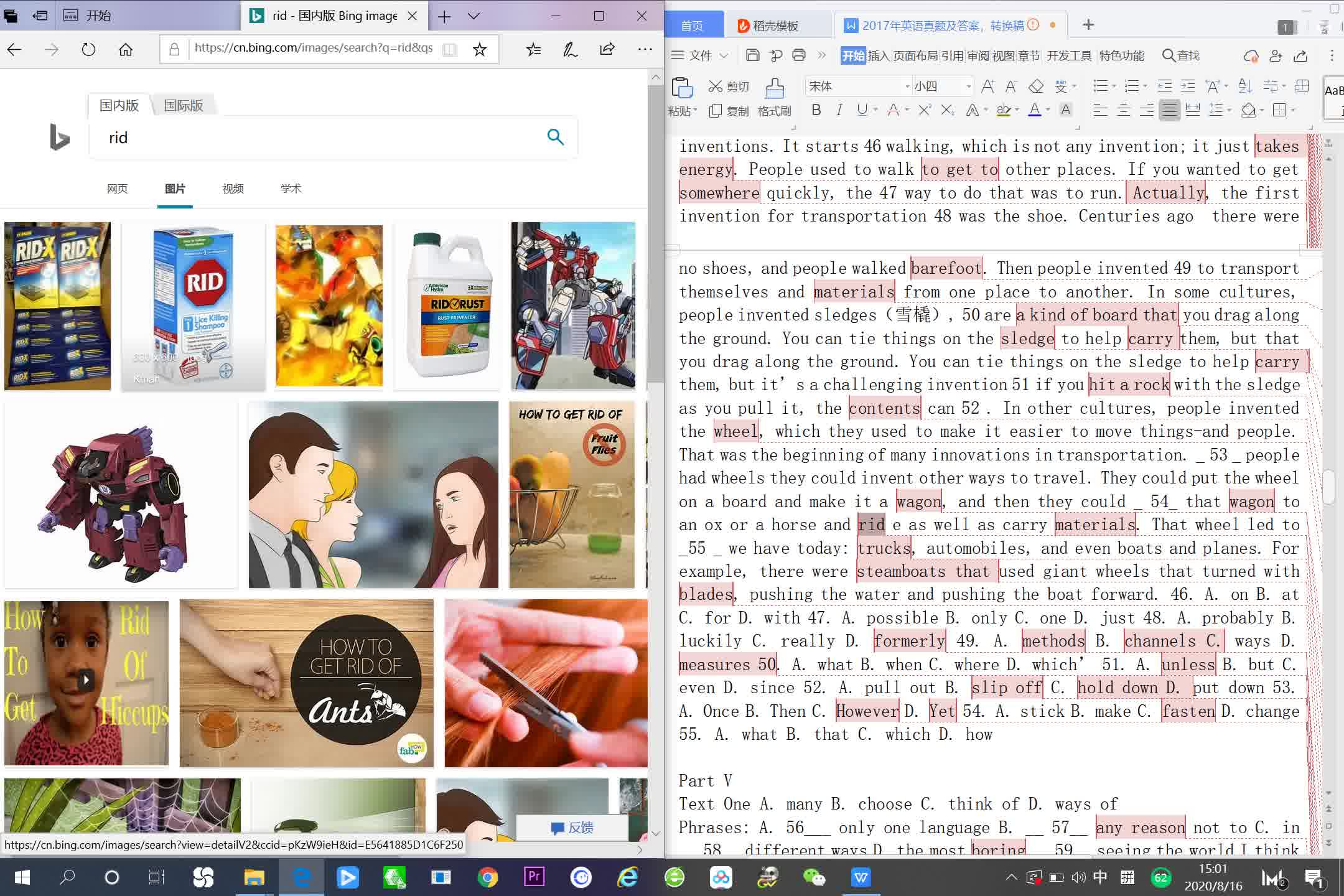1344x896 pixels.
Task: Click the 反馈 feedback button
Action: point(572,828)
